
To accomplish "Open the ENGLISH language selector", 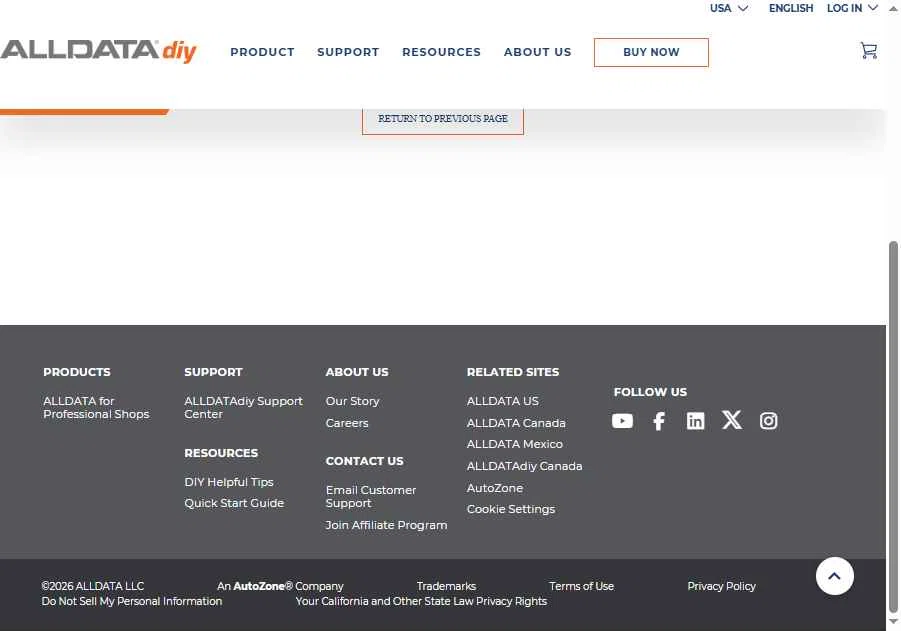I will pos(791,8).
